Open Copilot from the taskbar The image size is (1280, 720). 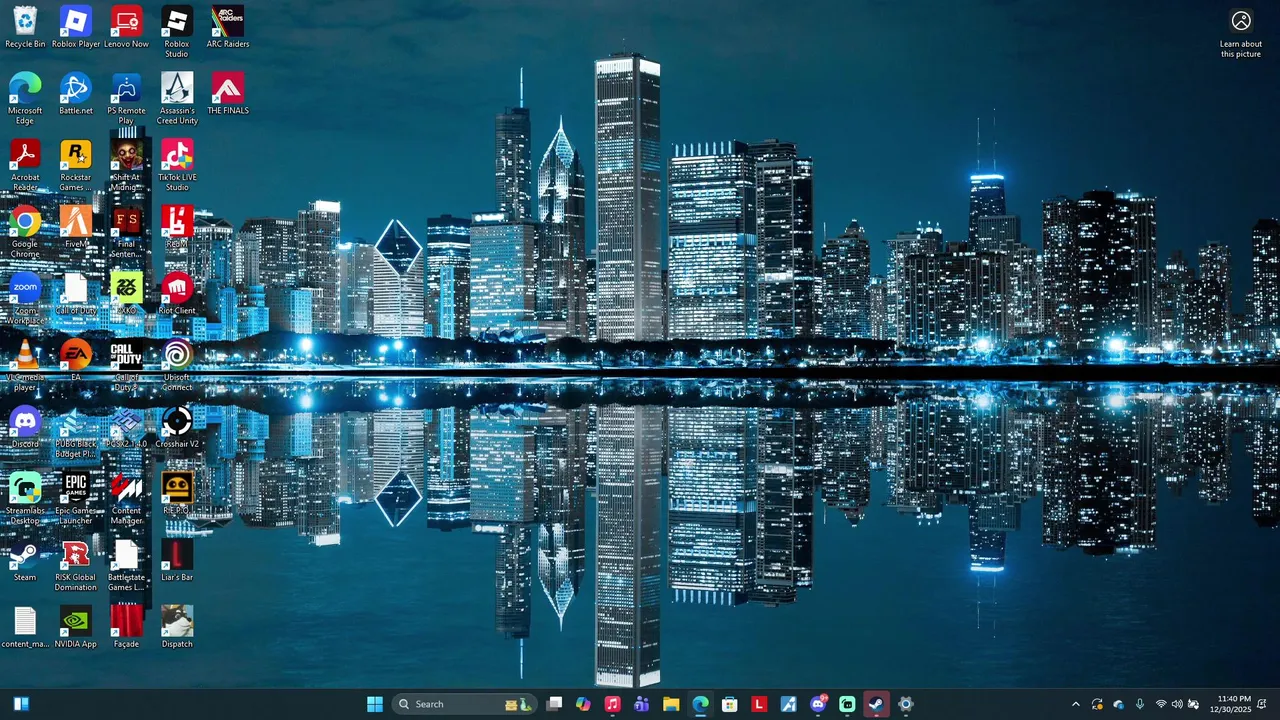point(583,704)
